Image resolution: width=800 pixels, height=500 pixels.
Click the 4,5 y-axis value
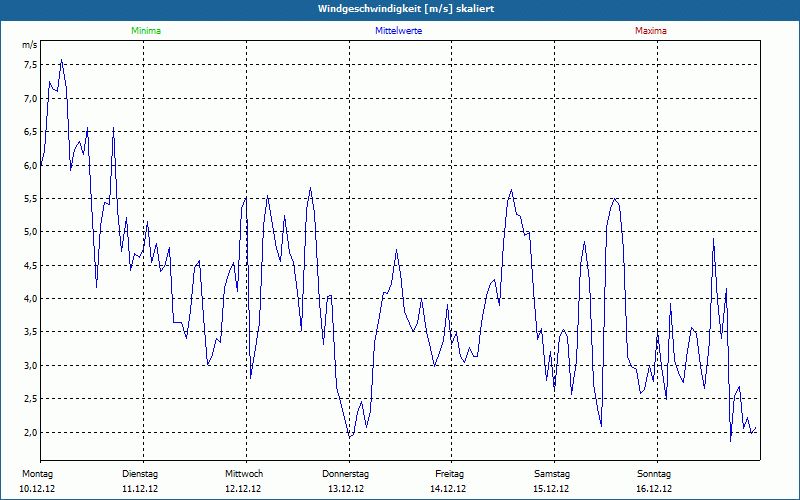[30, 265]
